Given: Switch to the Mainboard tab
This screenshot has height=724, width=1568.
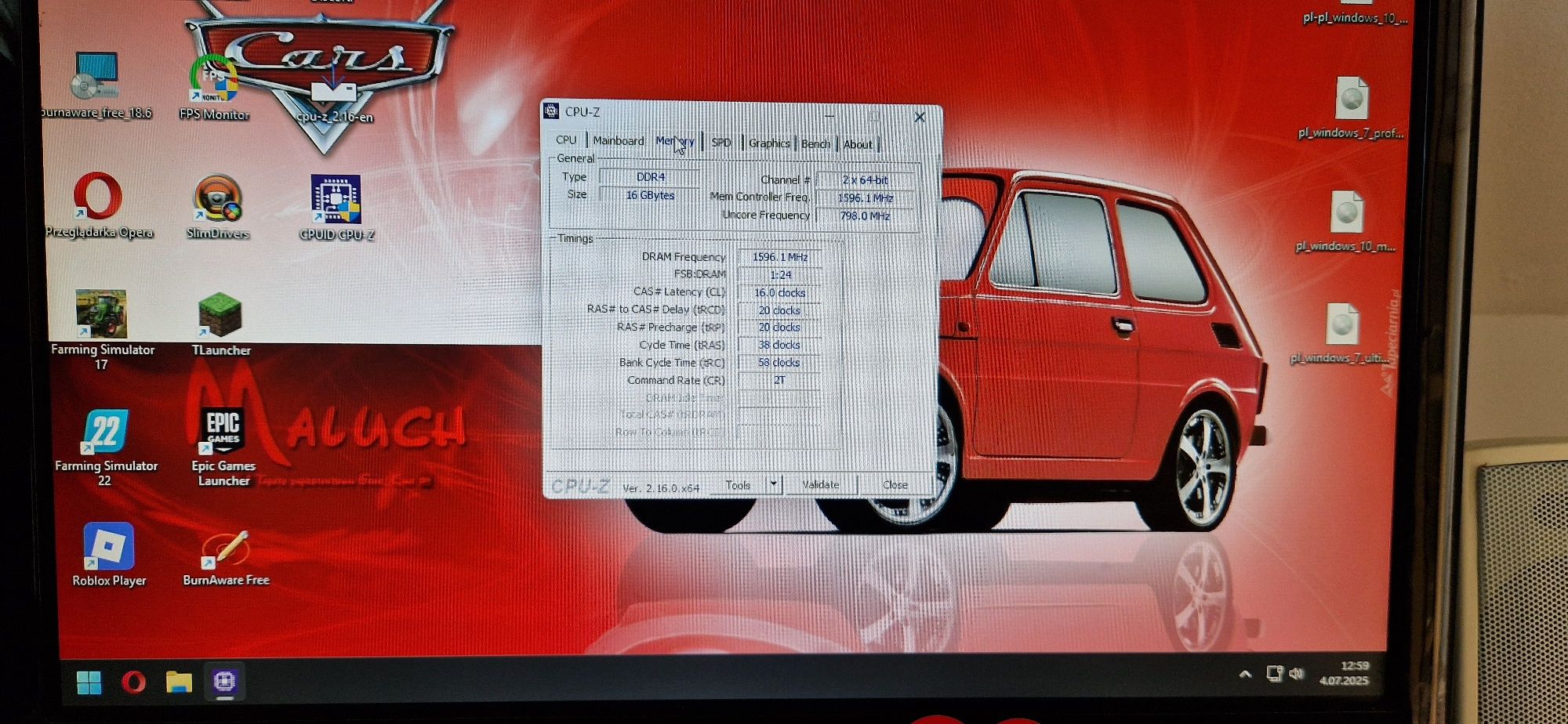Looking at the screenshot, I should pyautogui.click(x=618, y=141).
